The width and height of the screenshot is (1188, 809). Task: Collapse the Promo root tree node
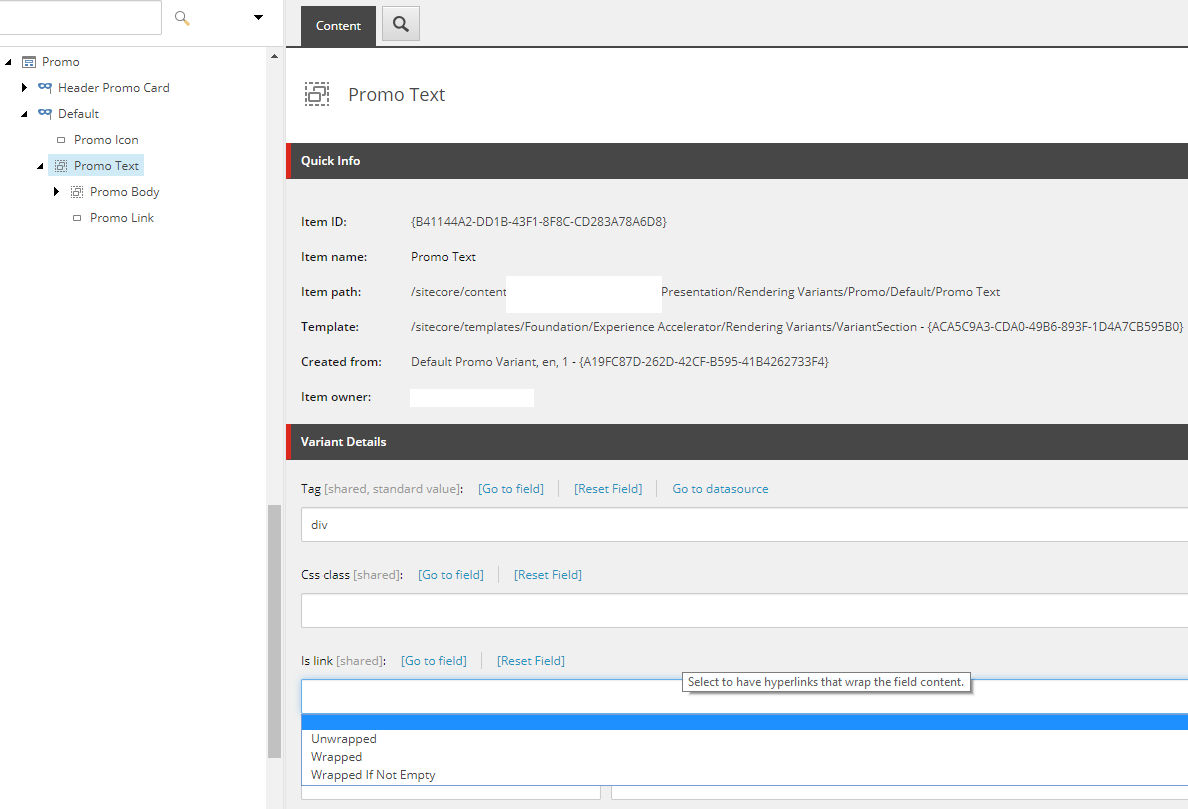[x=9, y=61]
